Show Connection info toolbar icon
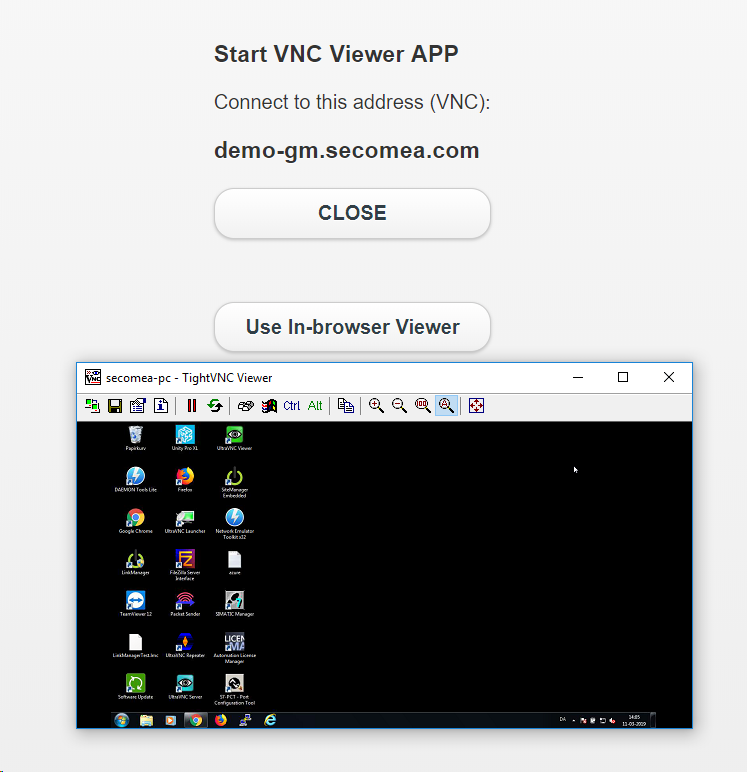Screen dimensions: 747x772 point(161,406)
